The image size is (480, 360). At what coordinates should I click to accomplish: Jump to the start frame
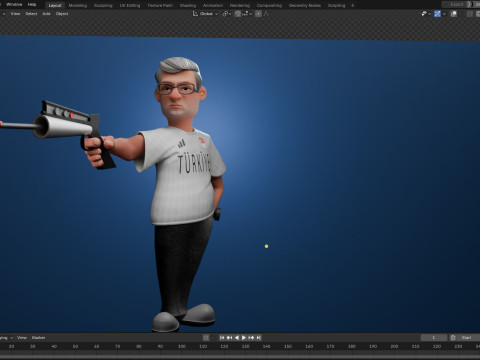(x=222, y=338)
